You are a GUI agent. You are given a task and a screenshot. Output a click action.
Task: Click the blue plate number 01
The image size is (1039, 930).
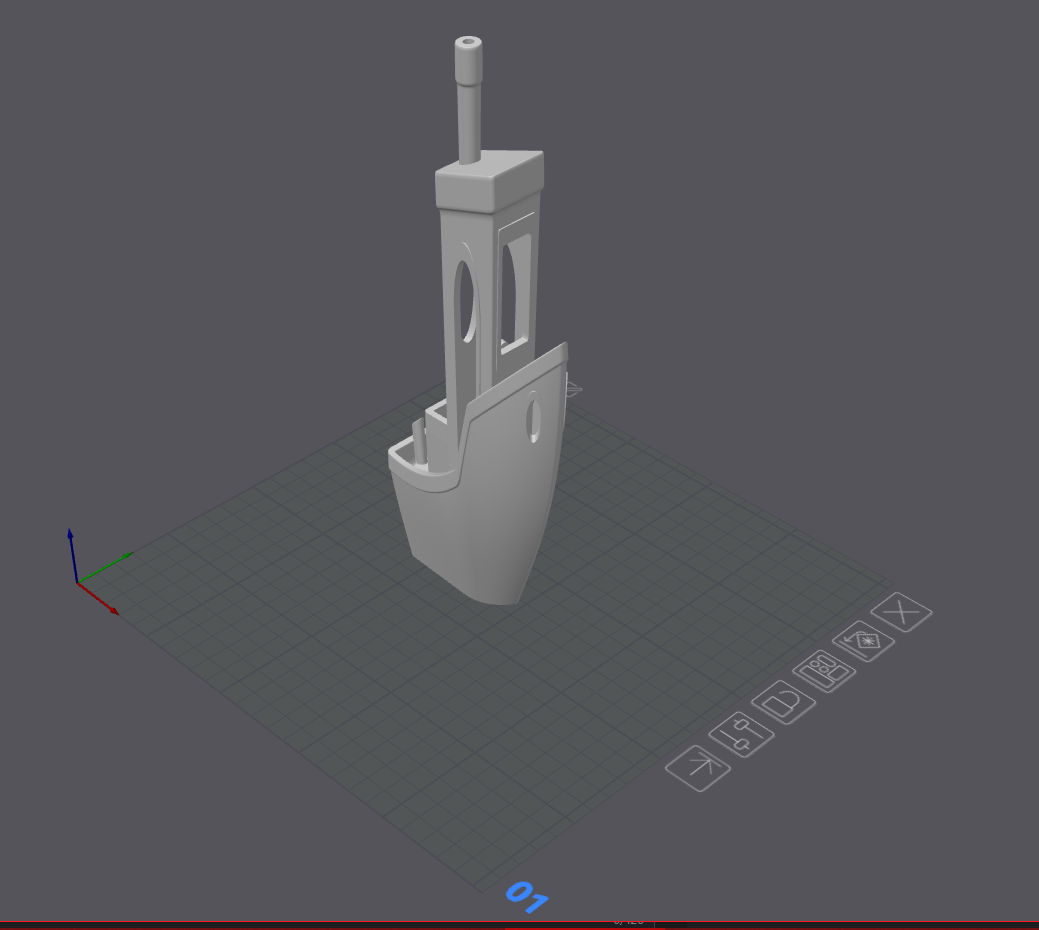click(527, 897)
